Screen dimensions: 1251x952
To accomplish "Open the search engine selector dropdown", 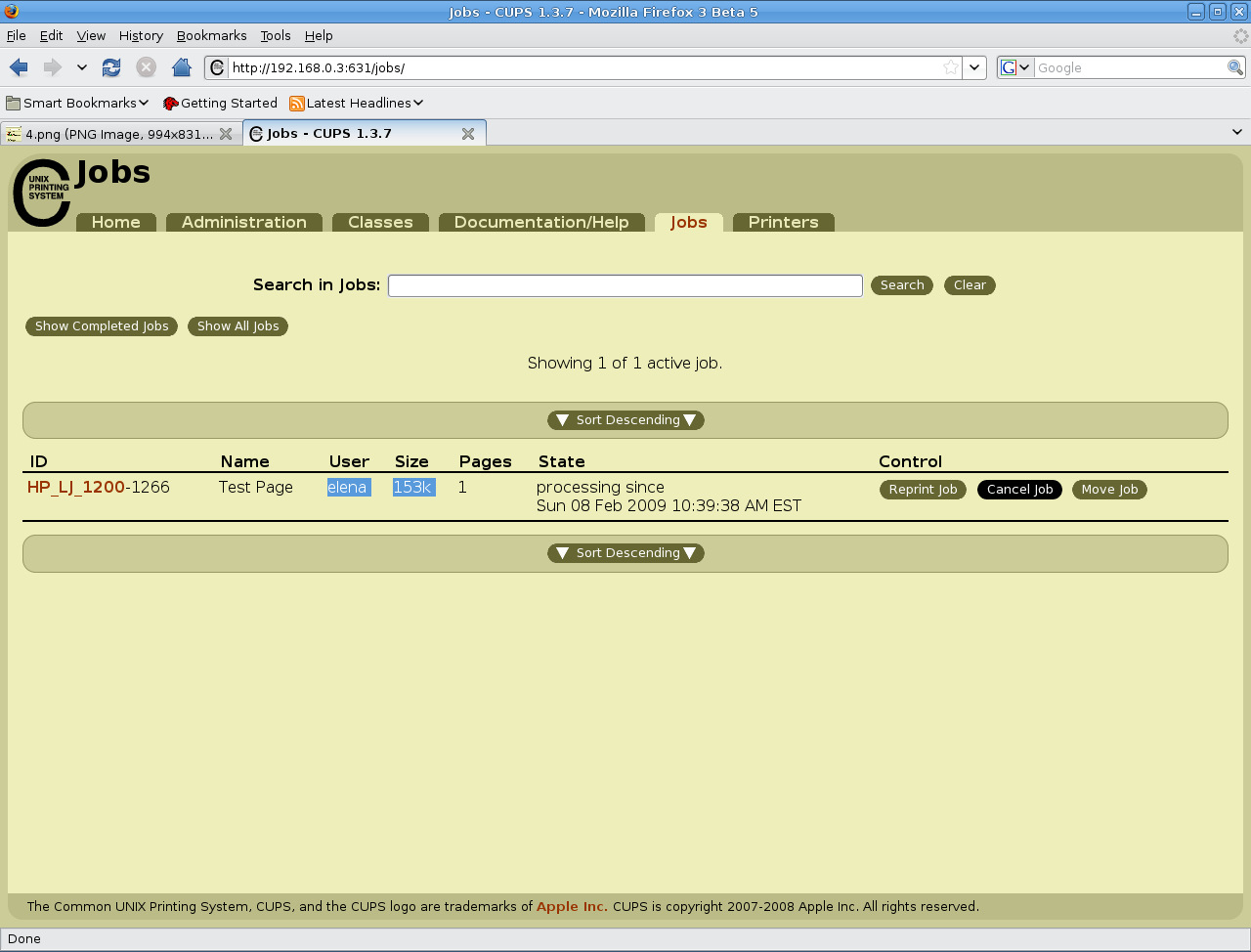I will pyautogui.click(x=1015, y=67).
